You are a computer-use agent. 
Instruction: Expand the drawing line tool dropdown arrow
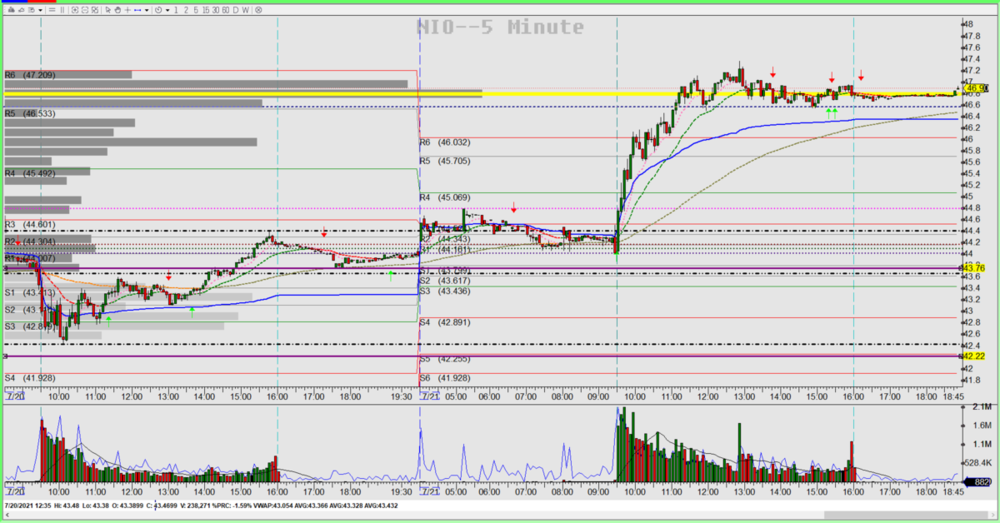pyautogui.click(x=146, y=10)
